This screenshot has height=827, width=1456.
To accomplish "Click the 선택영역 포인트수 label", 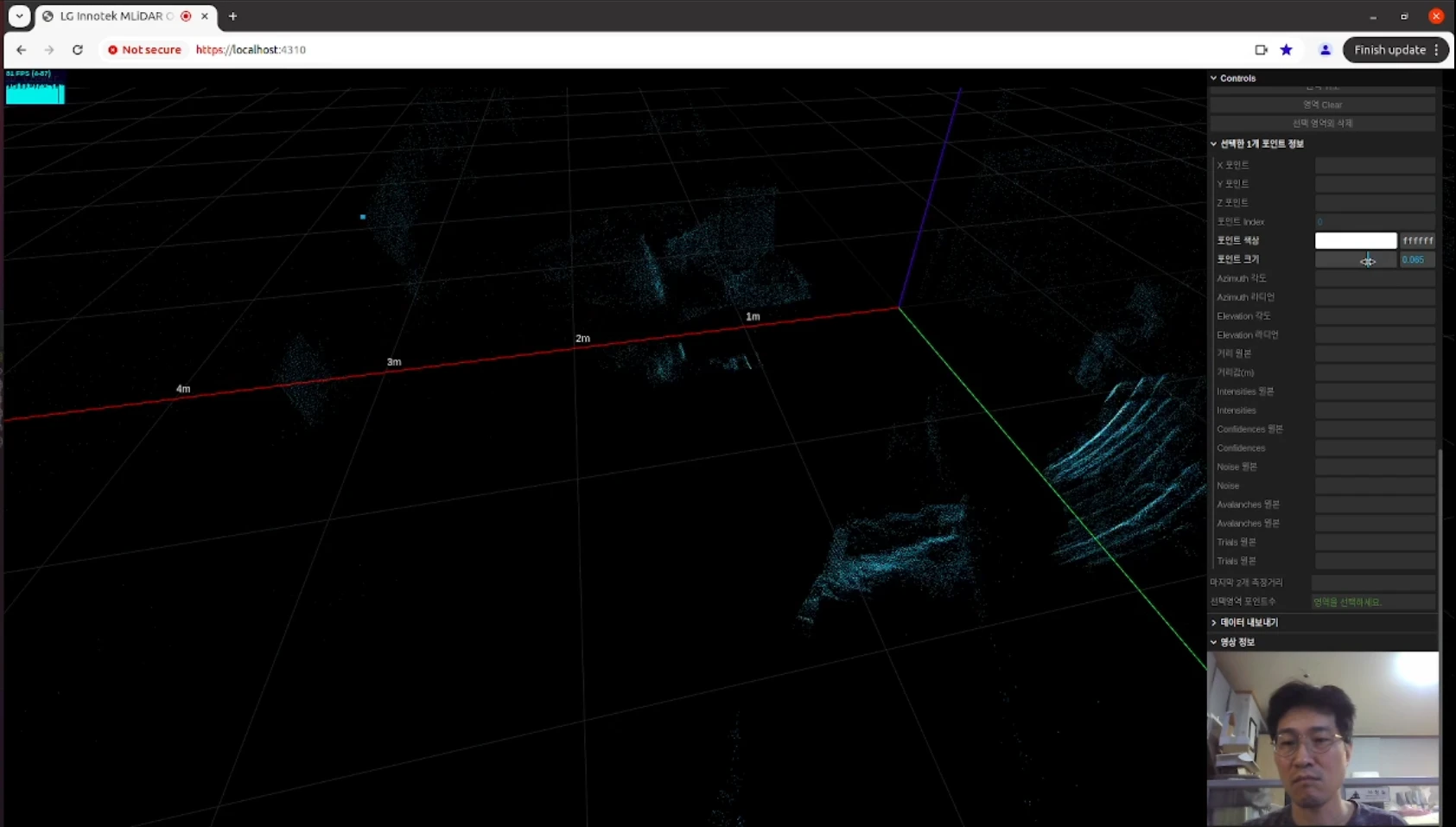I will tap(1243, 601).
